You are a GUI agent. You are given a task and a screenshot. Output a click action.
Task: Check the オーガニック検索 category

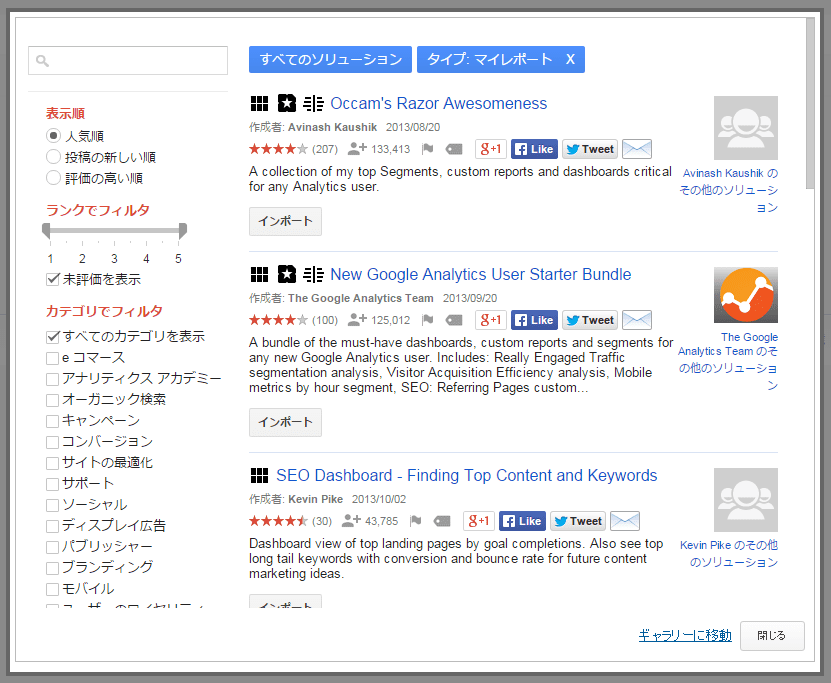point(52,400)
